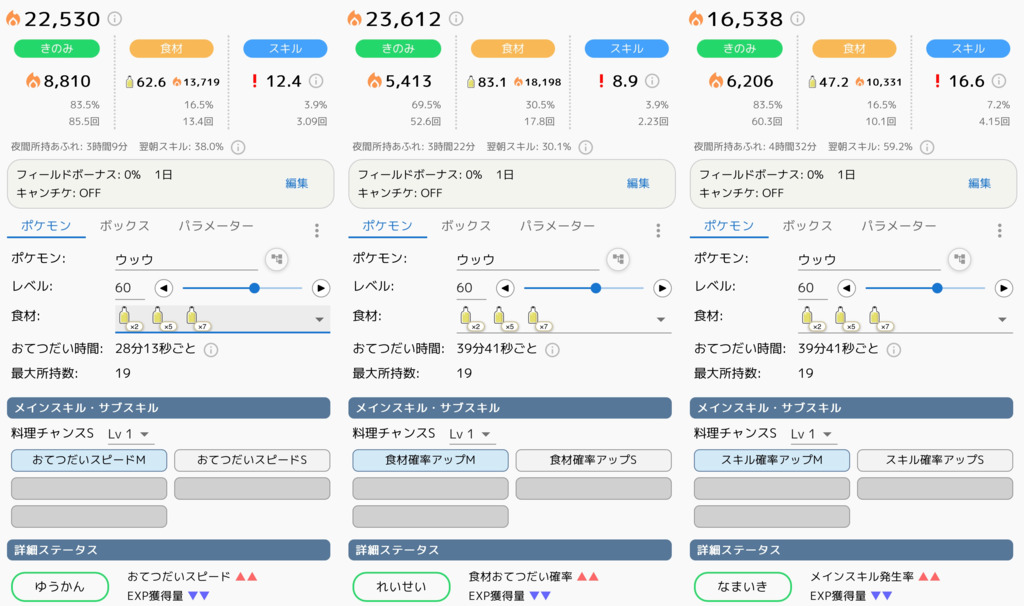Click info icon next to 22,530 total
This screenshot has height=606, width=1024.
click(x=114, y=18)
